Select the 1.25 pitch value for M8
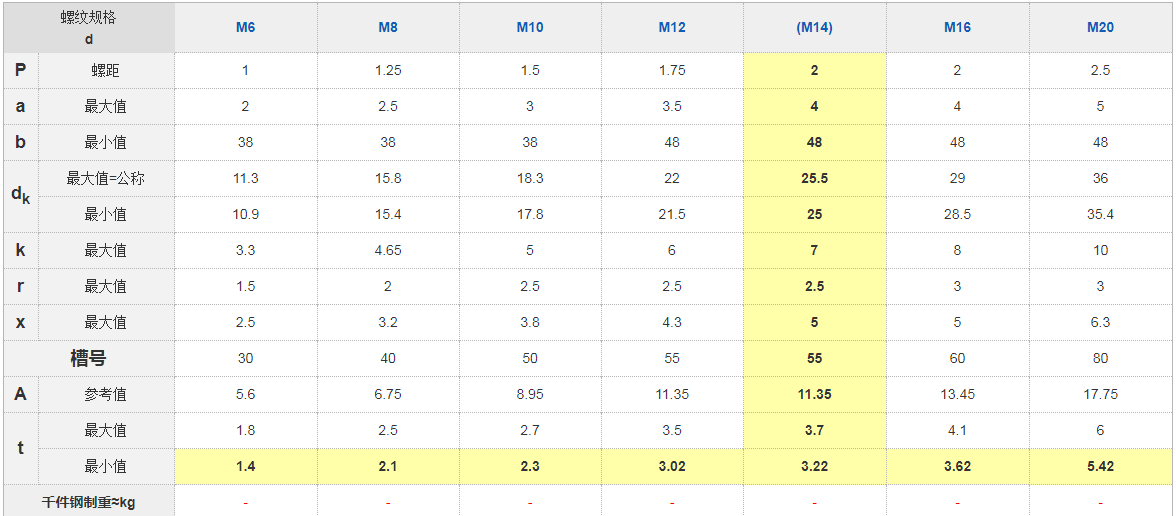Viewport: 1176px width, 516px height. click(388, 70)
